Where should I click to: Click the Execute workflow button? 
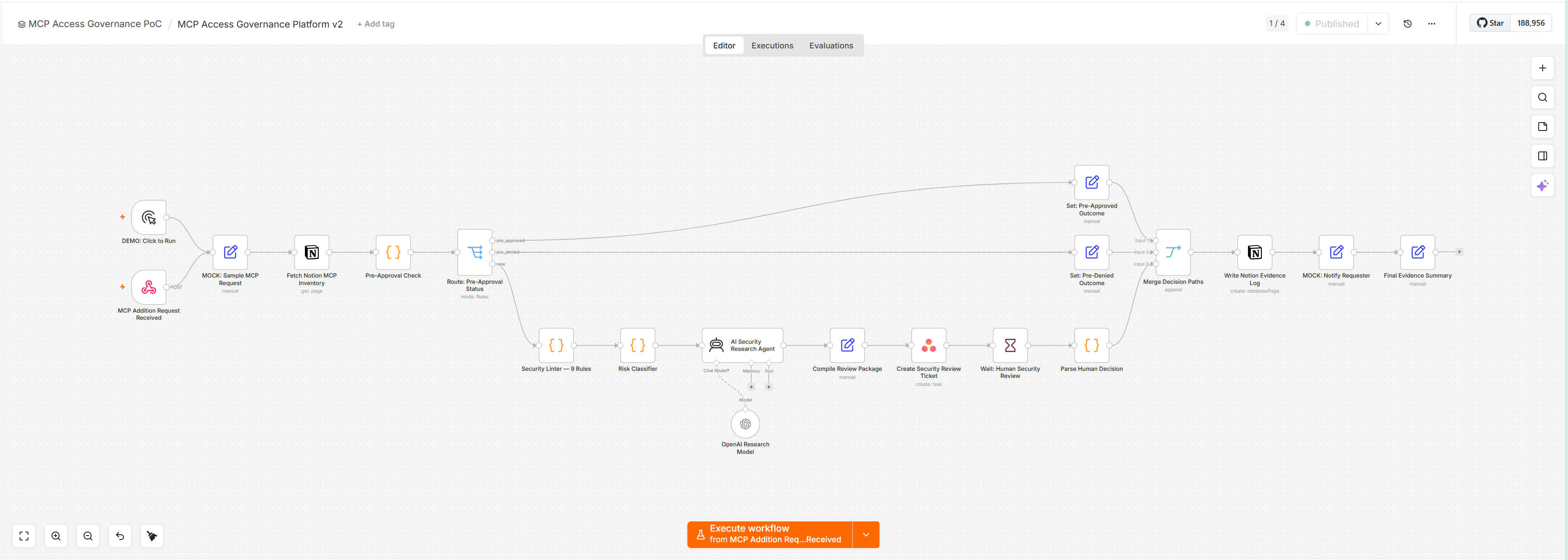[x=769, y=534]
